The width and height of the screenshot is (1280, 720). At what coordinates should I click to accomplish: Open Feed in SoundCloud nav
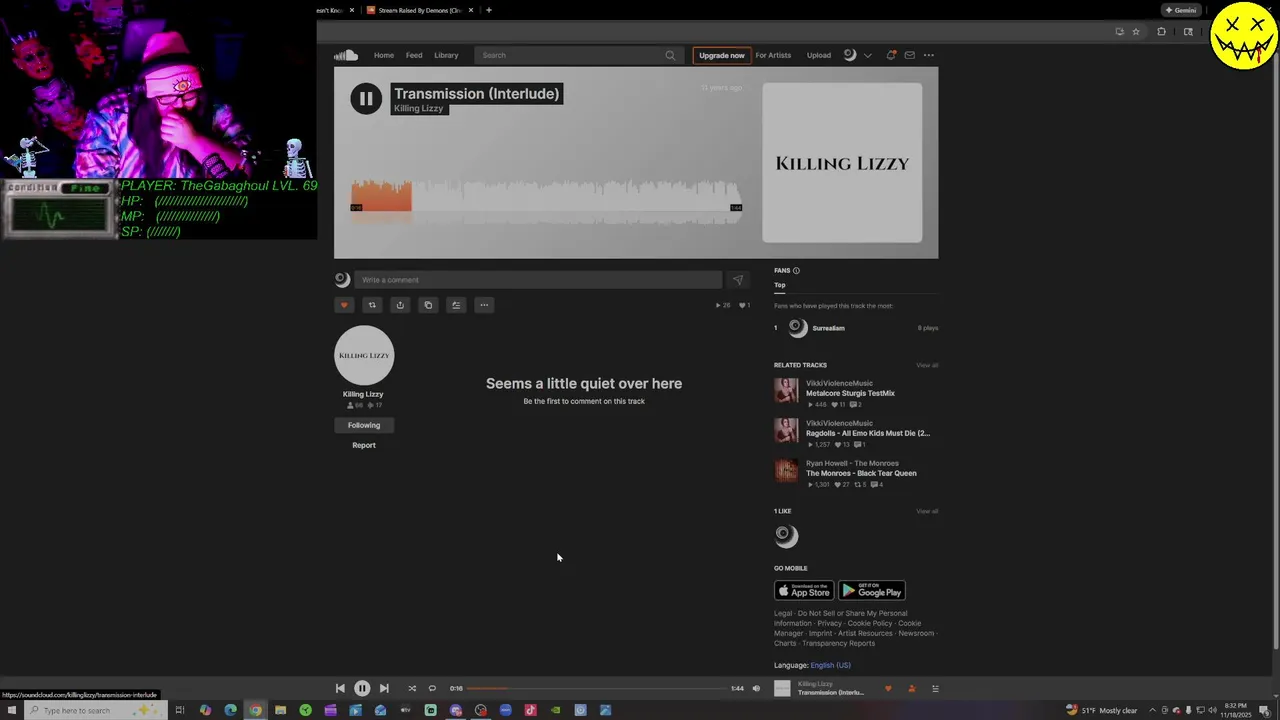tap(414, 55)
